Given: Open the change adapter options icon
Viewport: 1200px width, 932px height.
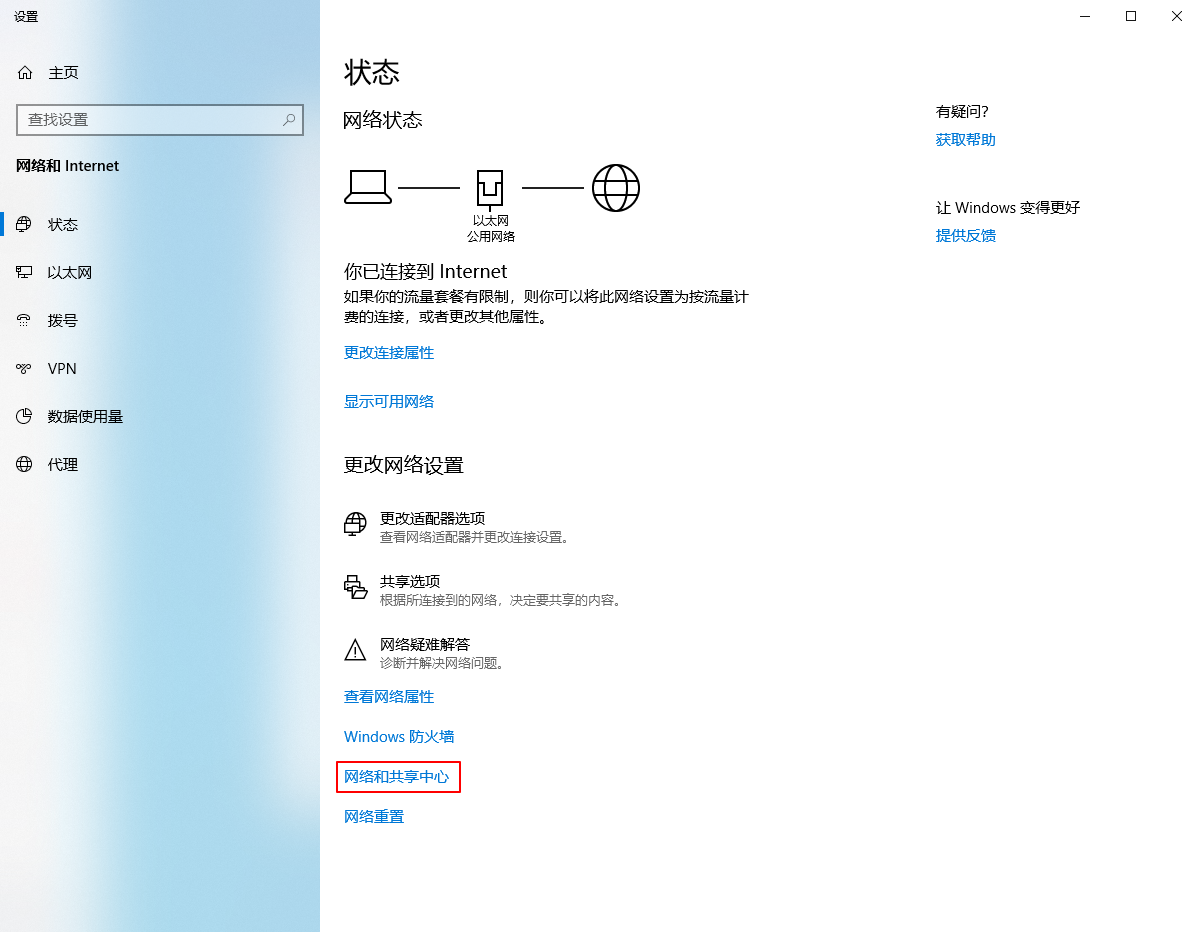Looking at the screenshot, I should (x=355, y=525).
